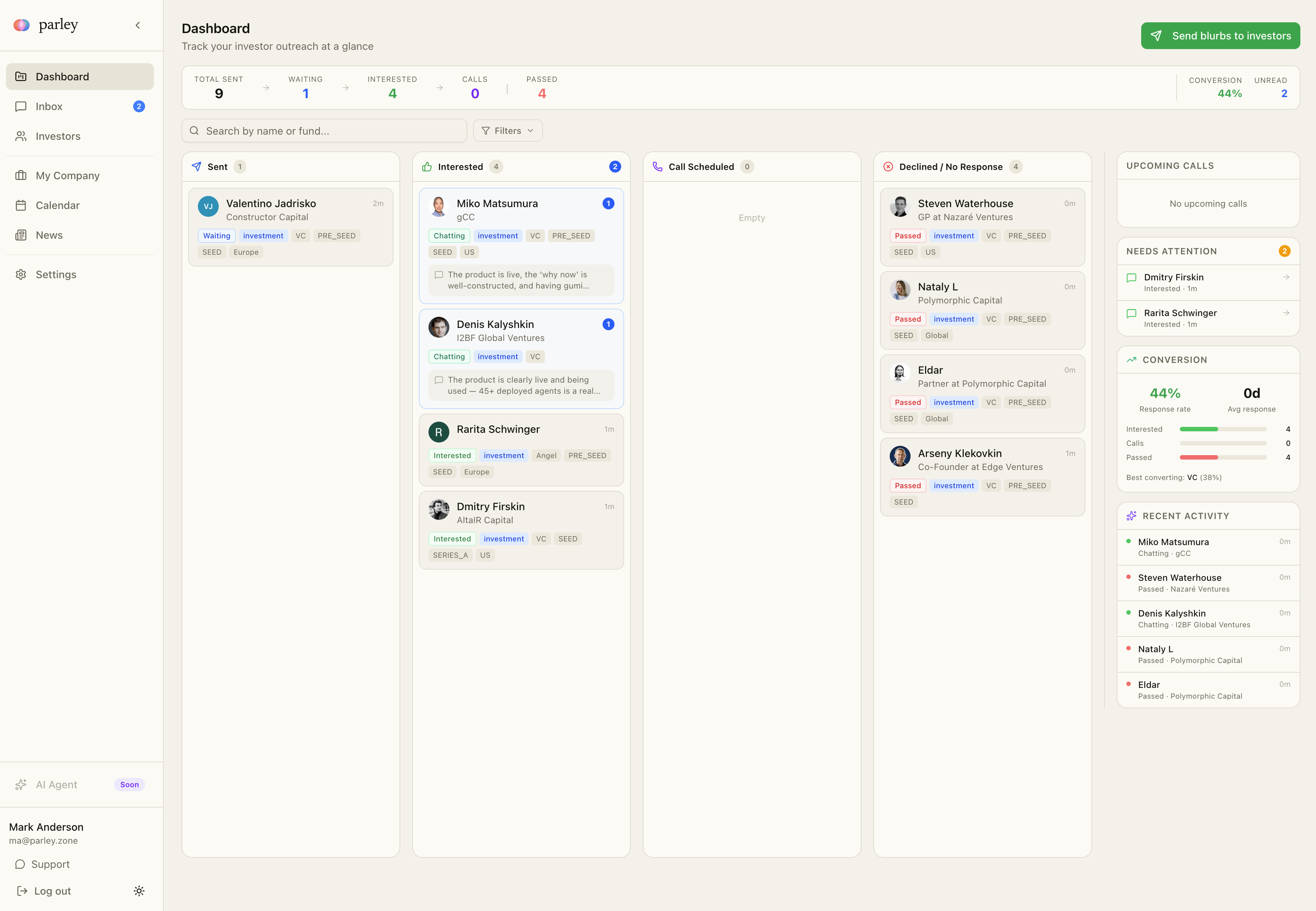The width and height of the screenshot is (1316, 911).
Task: Open Steven Waterhouse in Recent Activity
Action: [1208, 583]
